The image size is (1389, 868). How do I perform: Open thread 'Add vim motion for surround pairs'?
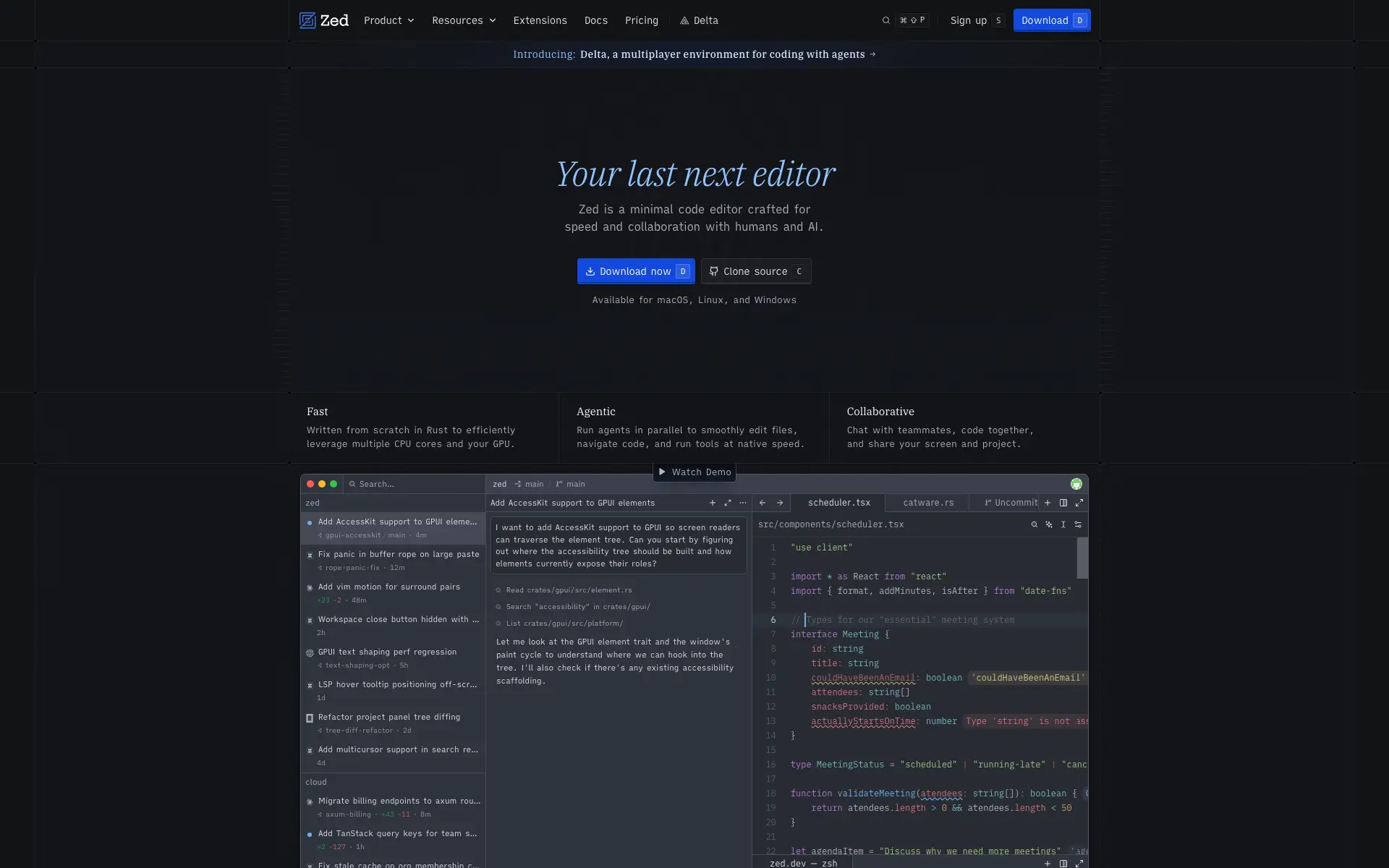[393, 593]
